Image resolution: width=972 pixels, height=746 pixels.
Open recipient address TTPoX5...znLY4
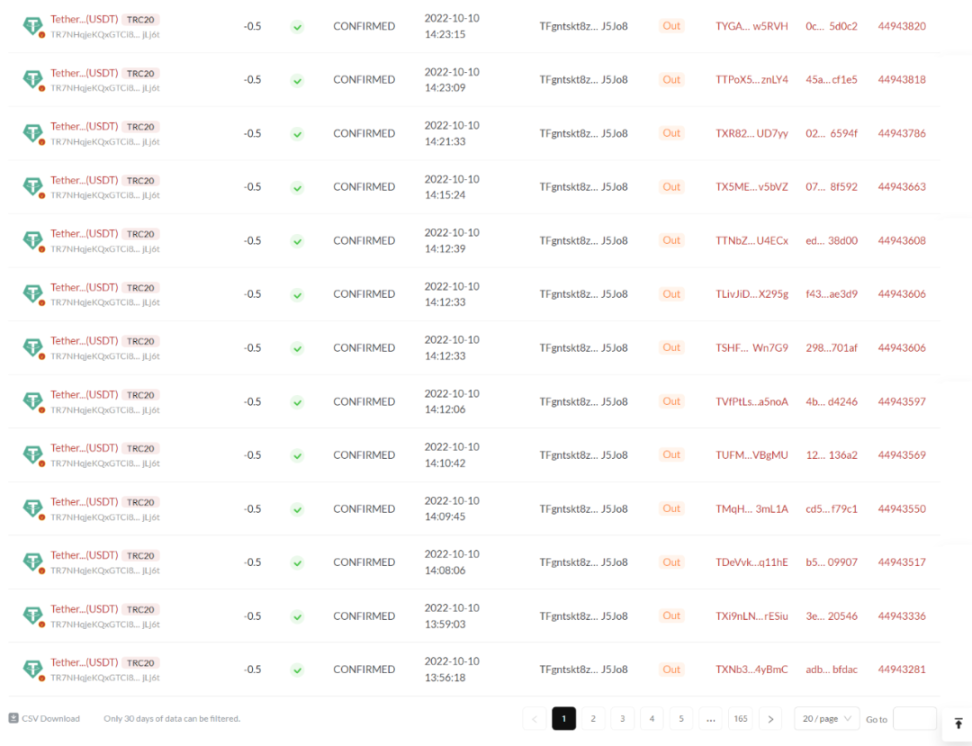pyautogui.click(x=752, y=79)
